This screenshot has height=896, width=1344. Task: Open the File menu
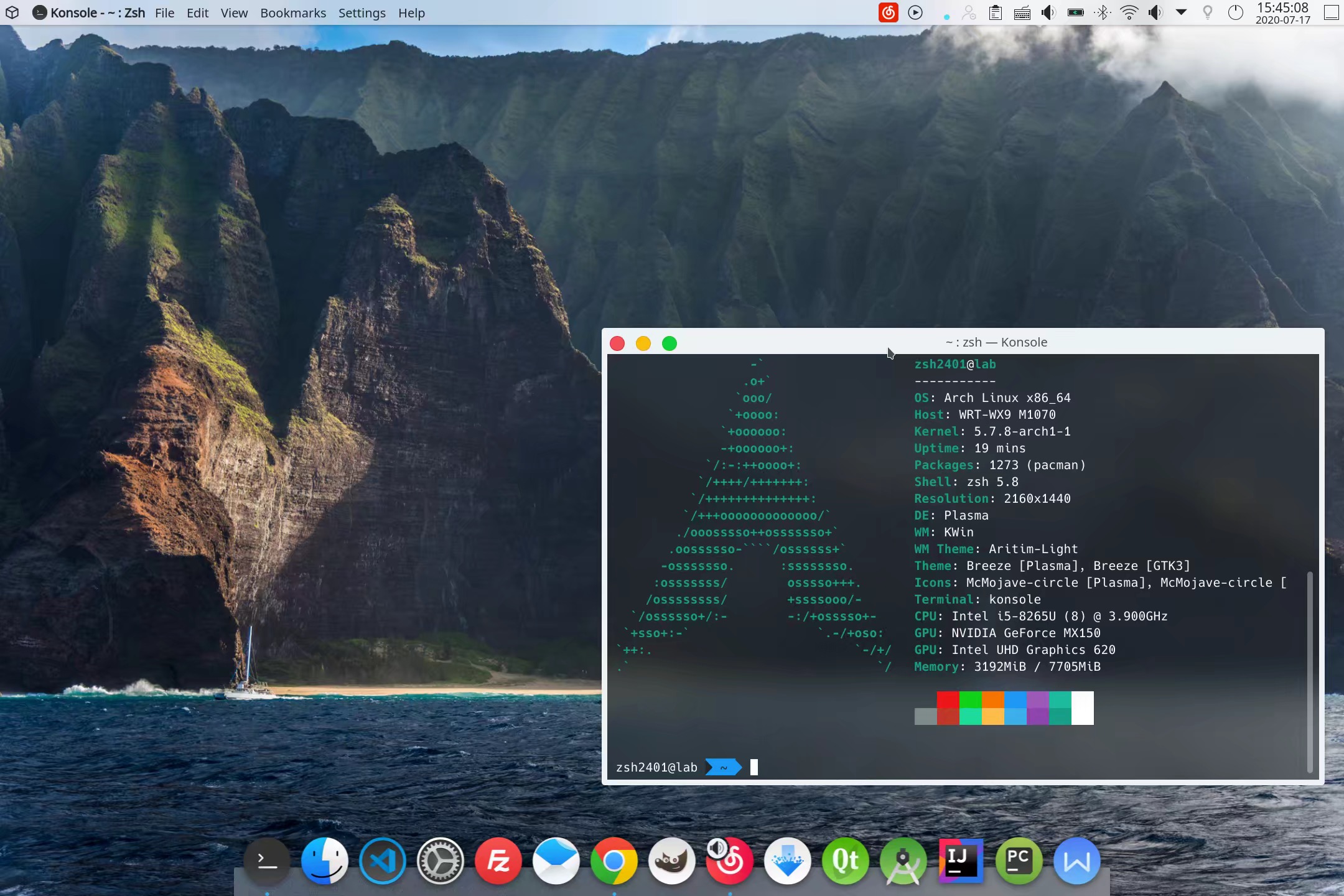[x=164, y=13]
